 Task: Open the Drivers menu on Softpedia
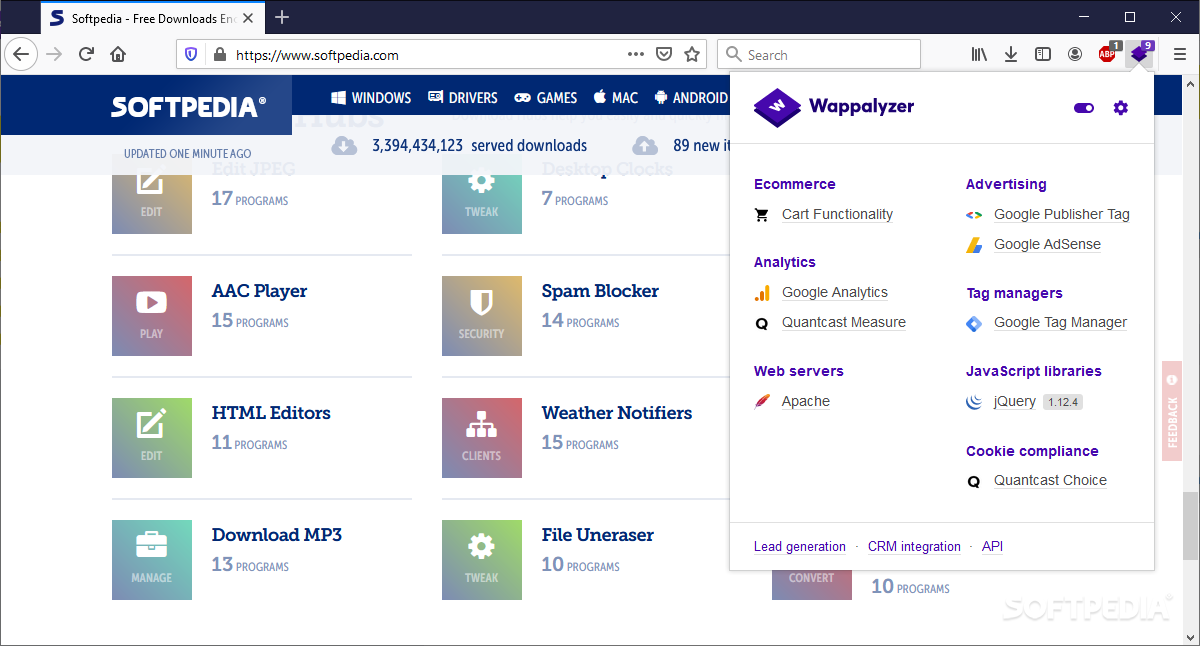coord(463,97)
